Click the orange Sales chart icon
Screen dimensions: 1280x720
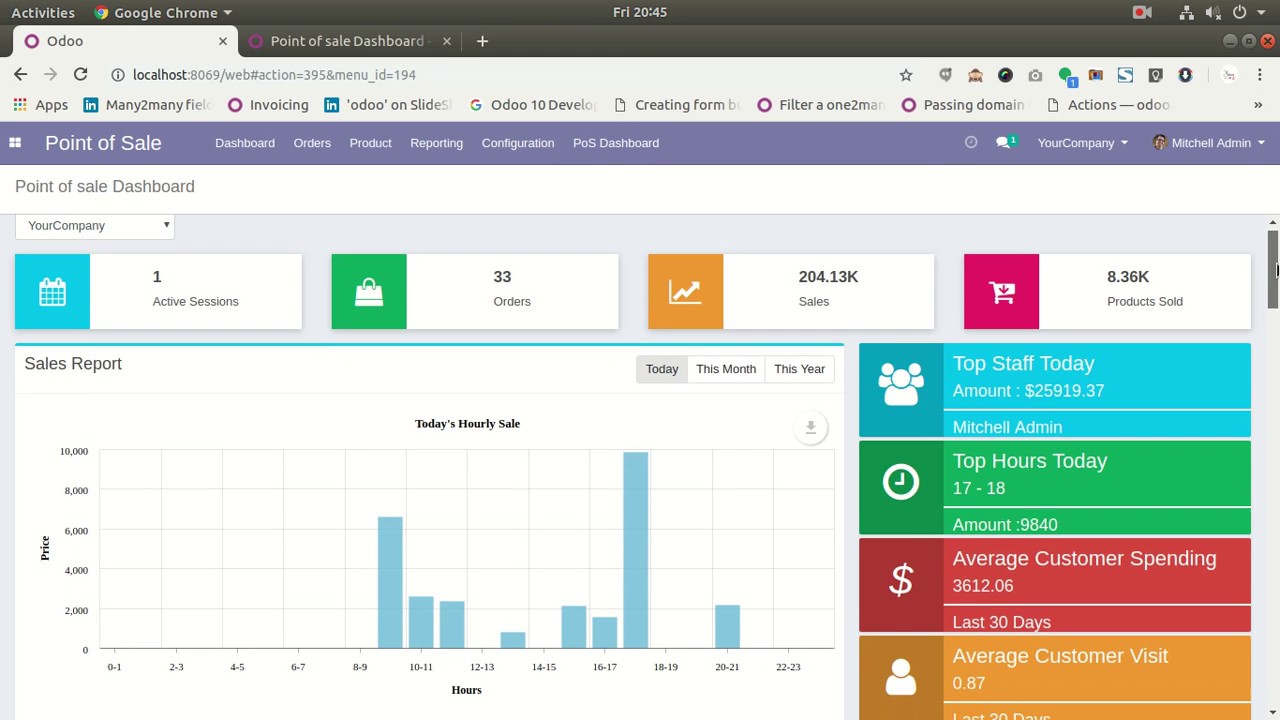pyautogui.click(x=685, y=291)
